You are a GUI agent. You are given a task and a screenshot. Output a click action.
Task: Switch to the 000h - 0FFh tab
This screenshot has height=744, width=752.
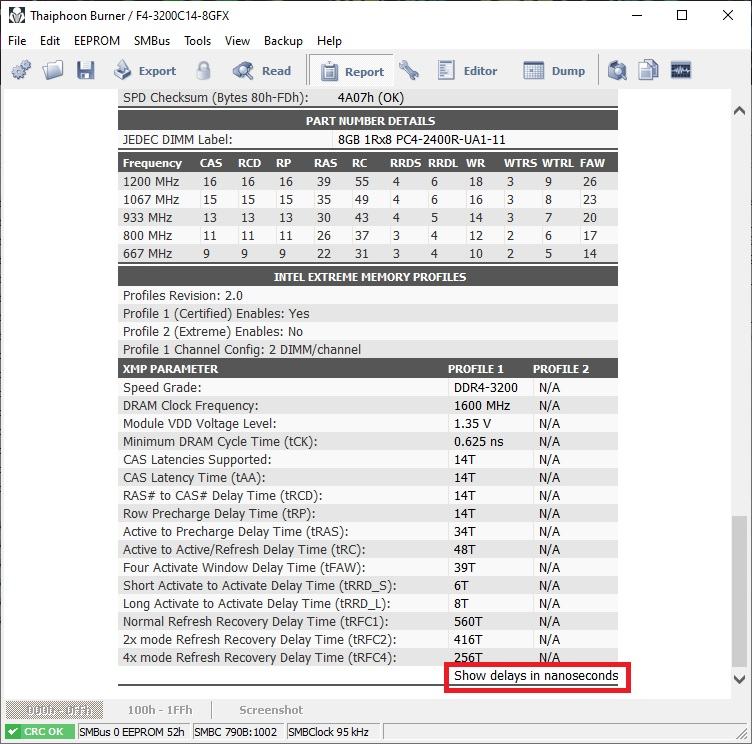tap(54, 710)
